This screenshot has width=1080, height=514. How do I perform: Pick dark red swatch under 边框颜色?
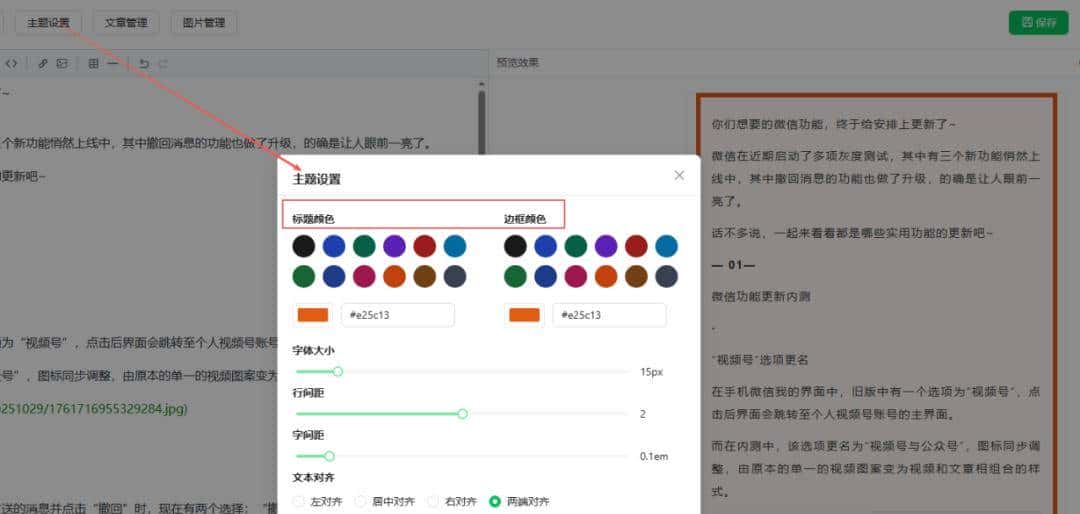(636, 246)
